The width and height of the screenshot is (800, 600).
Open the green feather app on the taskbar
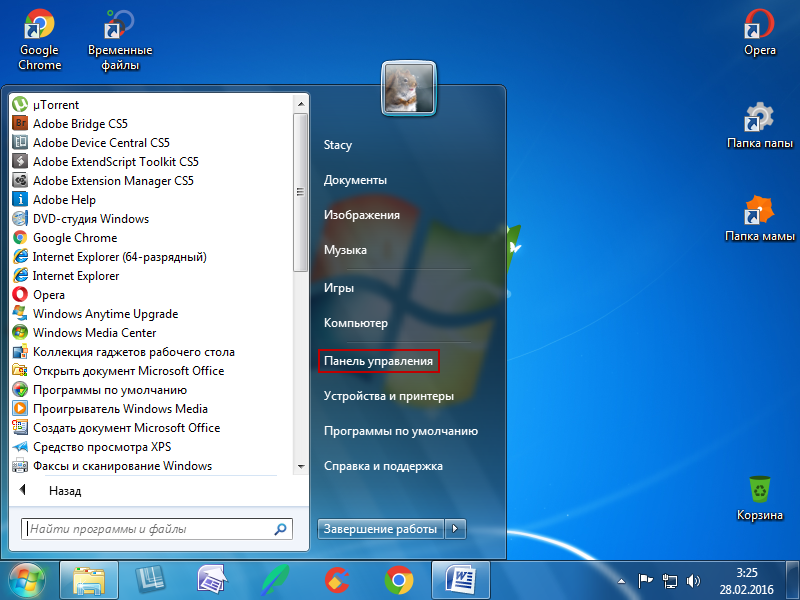[x=276, y=581]
